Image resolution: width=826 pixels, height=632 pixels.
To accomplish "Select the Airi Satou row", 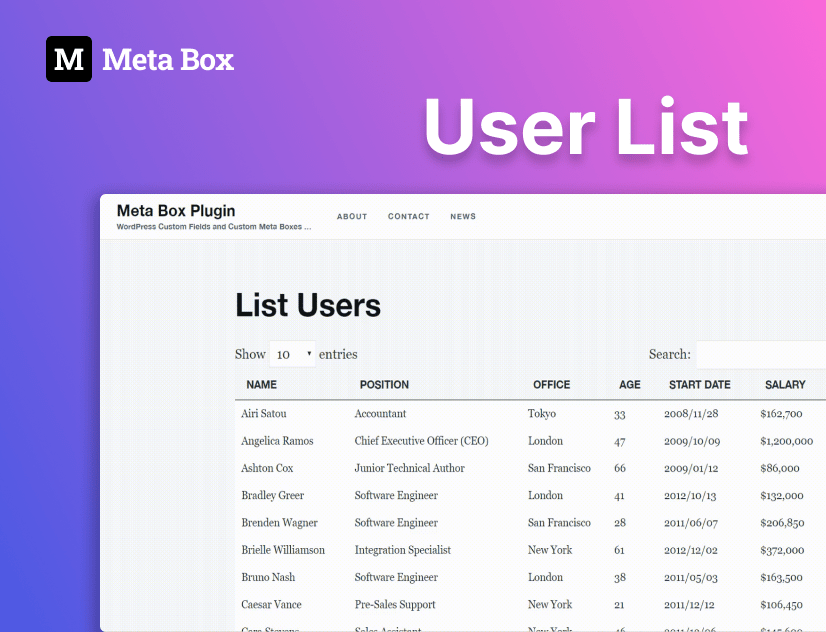I will click(267, 413).
